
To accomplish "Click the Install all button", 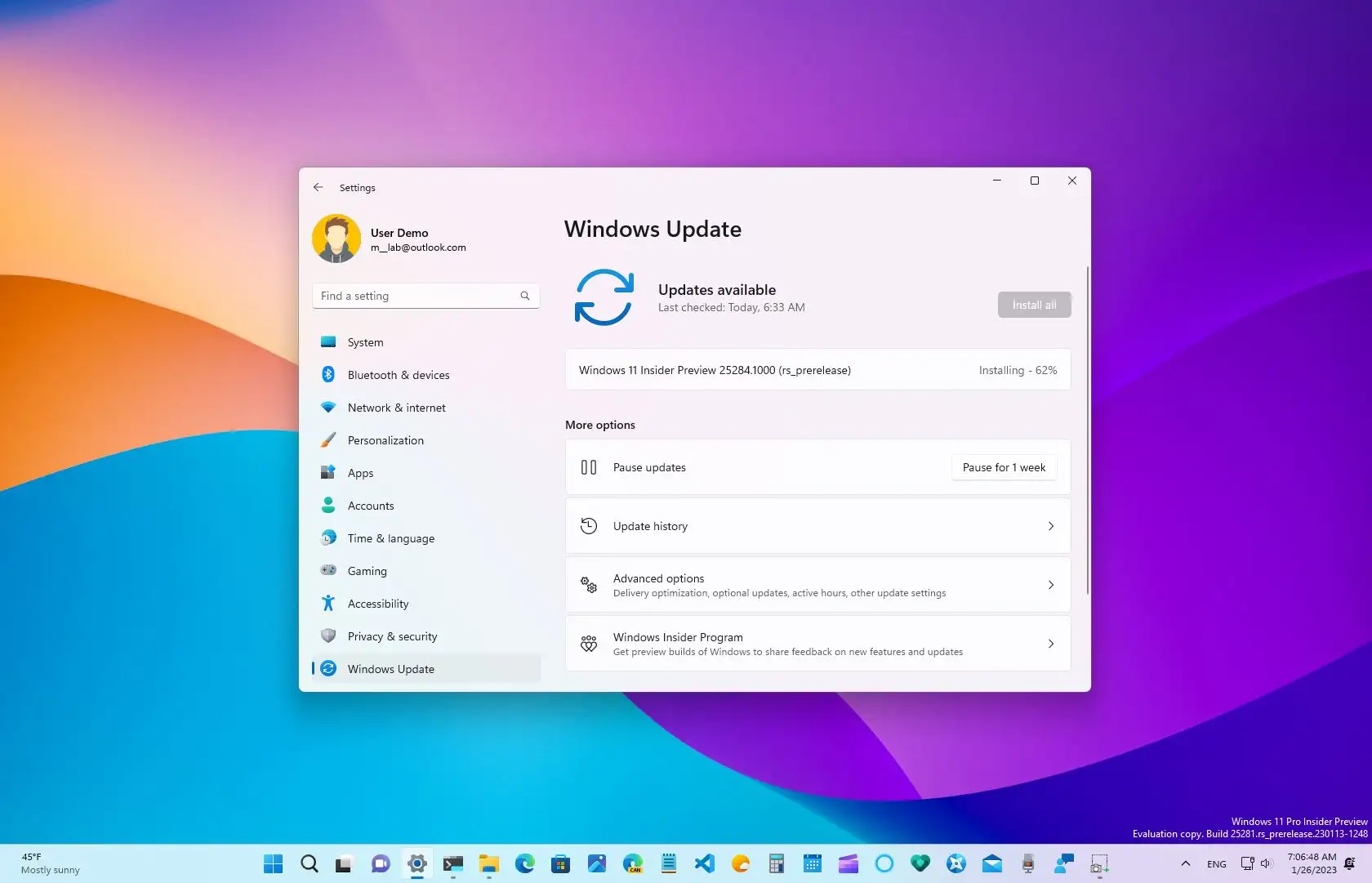I will click(x=1034, y=305).
